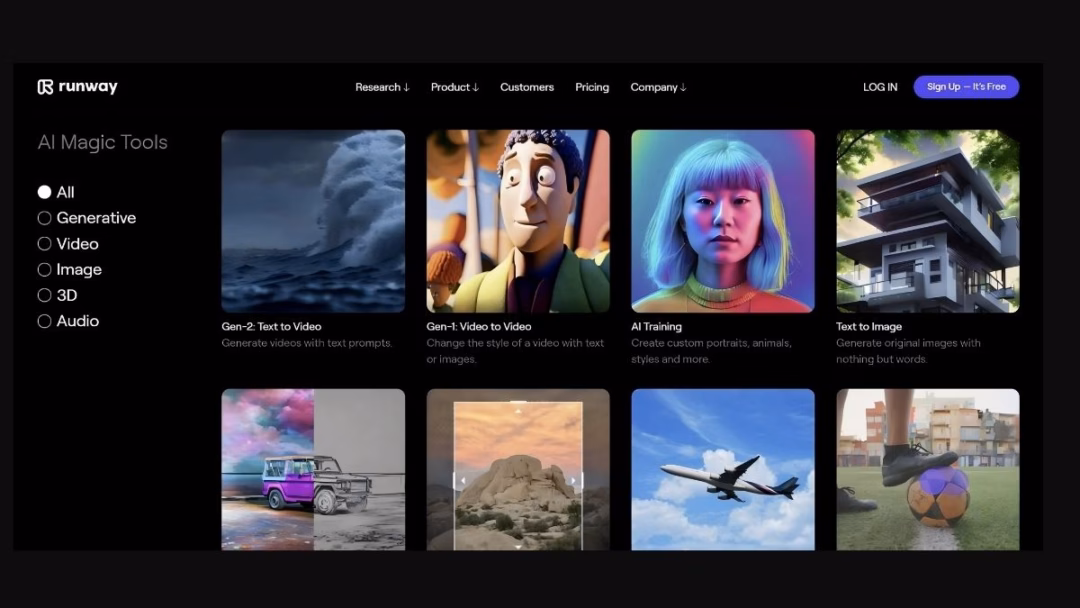
Task: Click the Runway logo icon
Action: point(45,87)
